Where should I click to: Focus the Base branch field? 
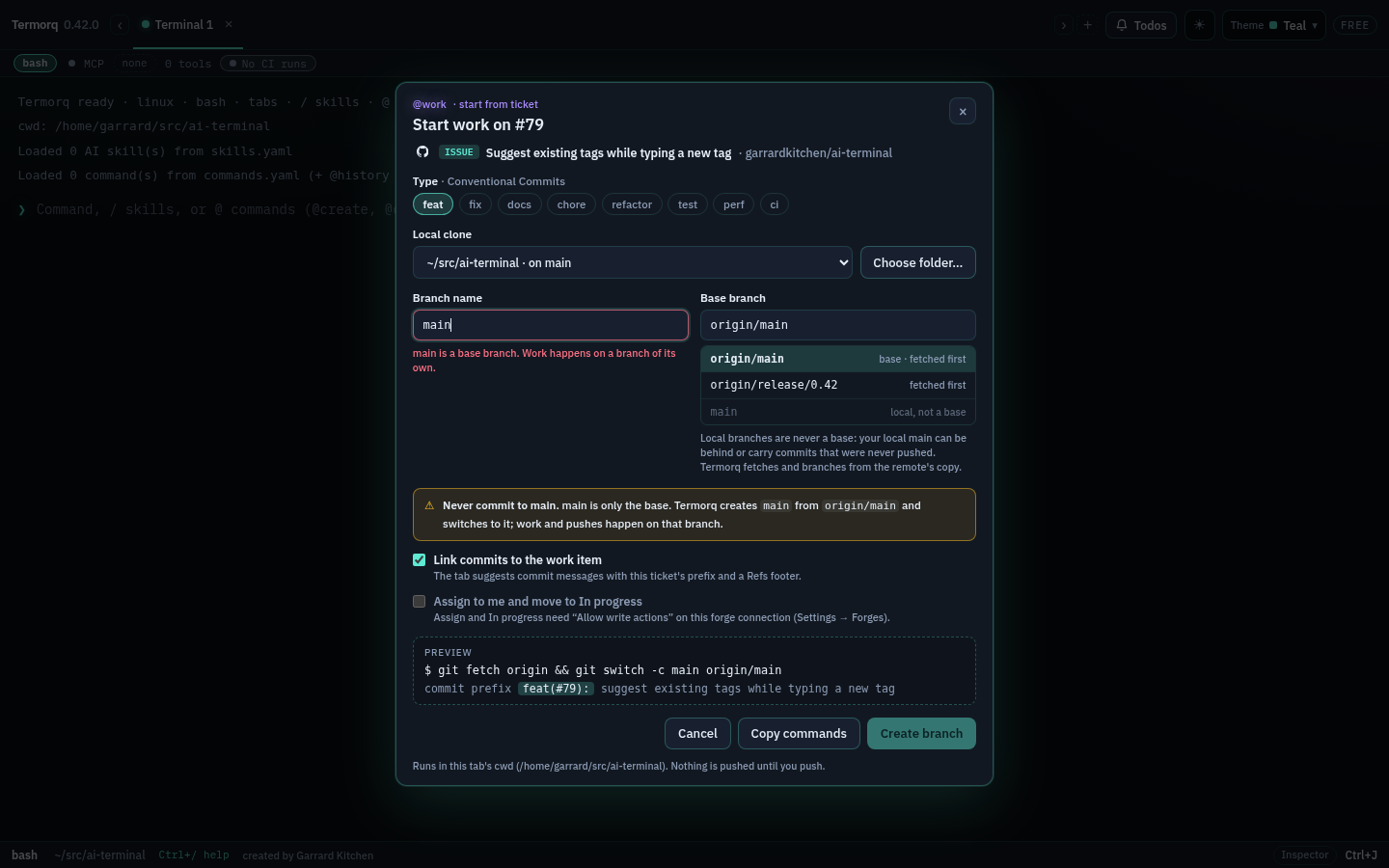point(838,325)
